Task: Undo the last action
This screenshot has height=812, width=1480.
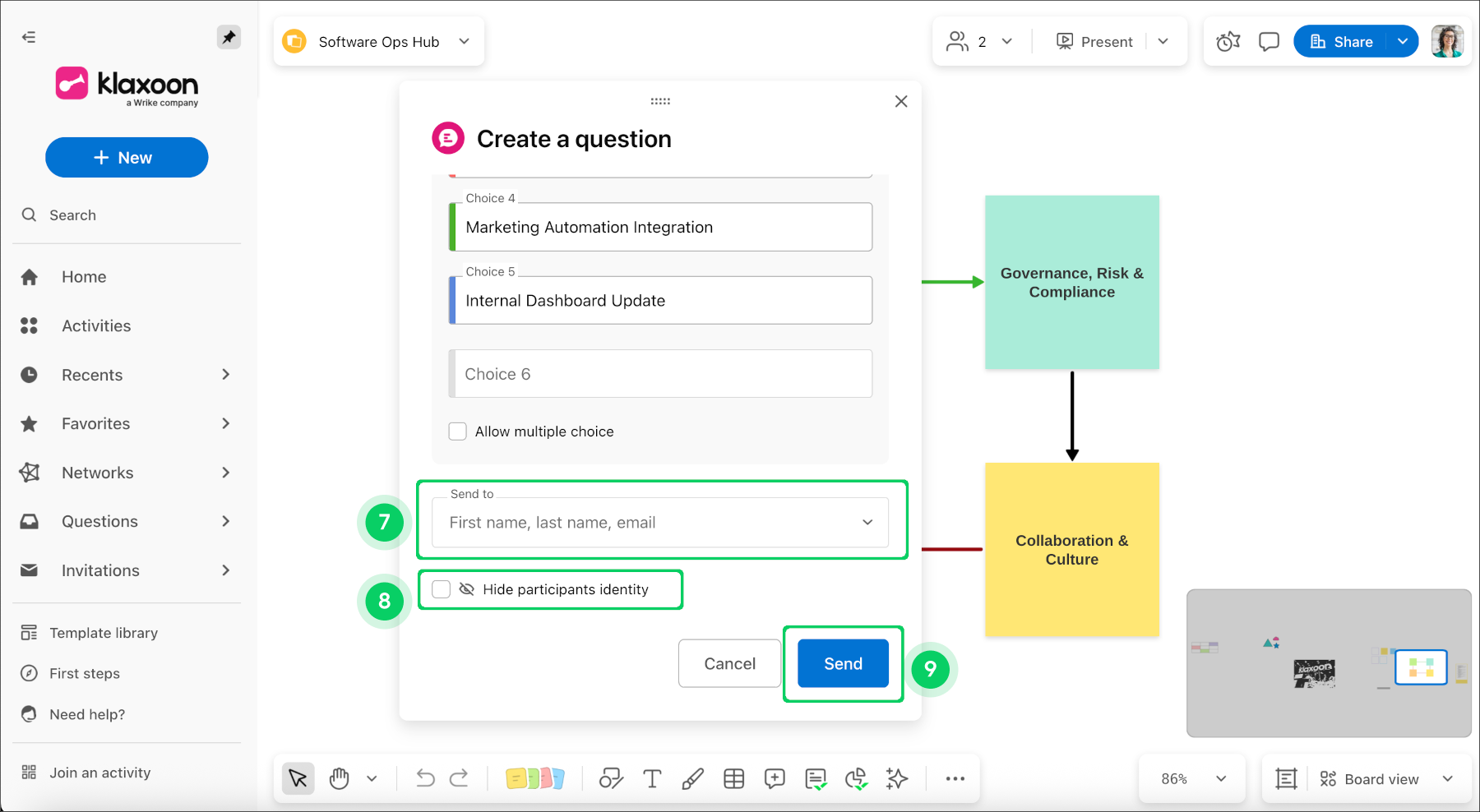Action: [424, 778]
